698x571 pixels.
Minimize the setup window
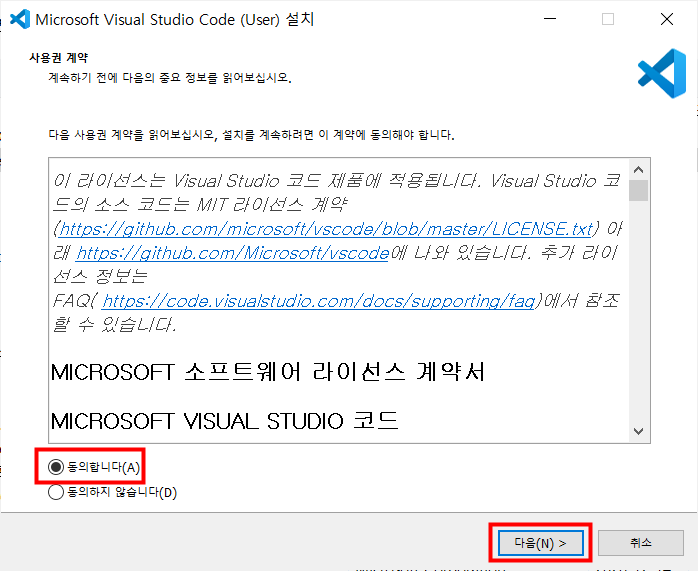(x=550, y=19)
